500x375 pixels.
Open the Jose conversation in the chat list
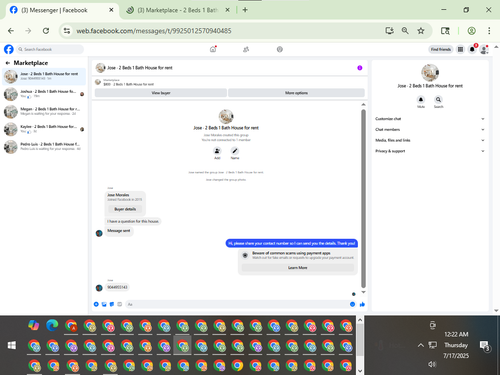44,76
